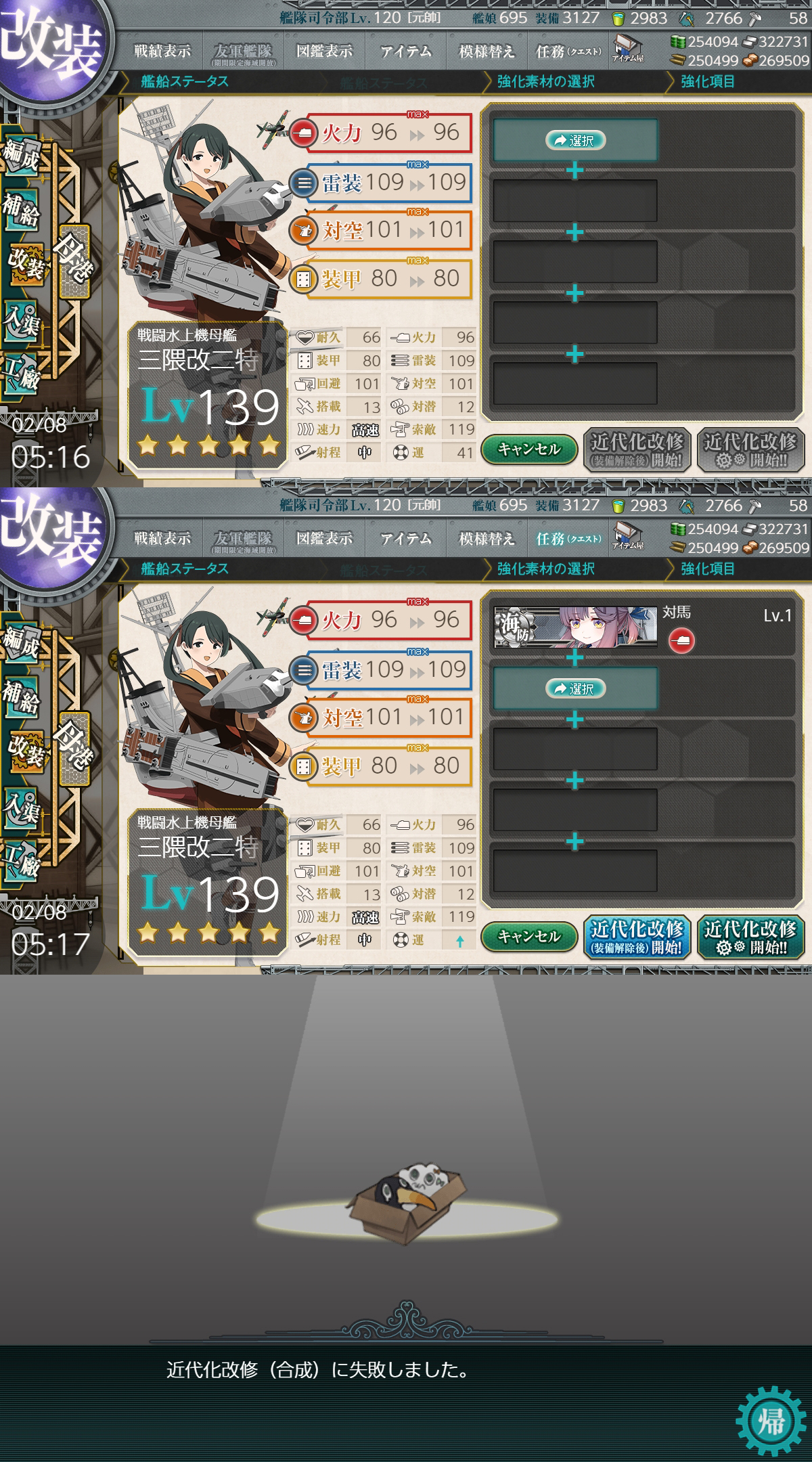Open 任務 (クエスト) in the upper bar
The image size is (812, 1462).
(568, 51)
